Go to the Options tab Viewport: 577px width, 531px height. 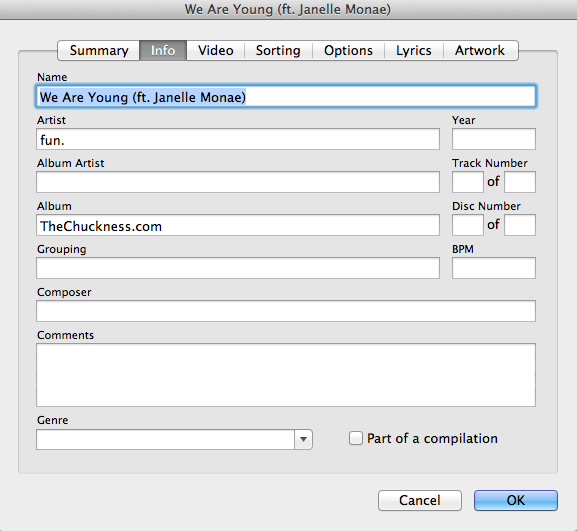(348, 50)
